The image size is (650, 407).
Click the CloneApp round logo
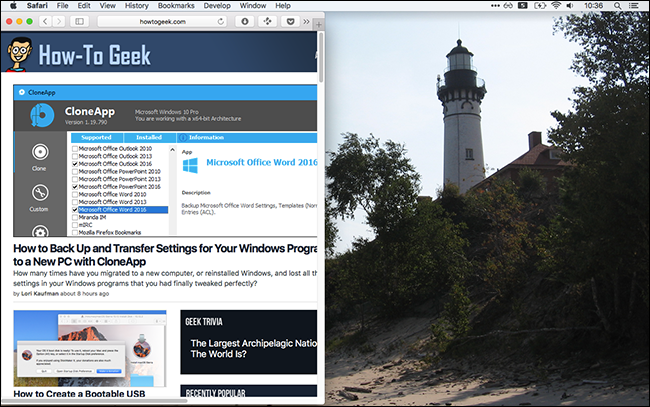[42, 115]
